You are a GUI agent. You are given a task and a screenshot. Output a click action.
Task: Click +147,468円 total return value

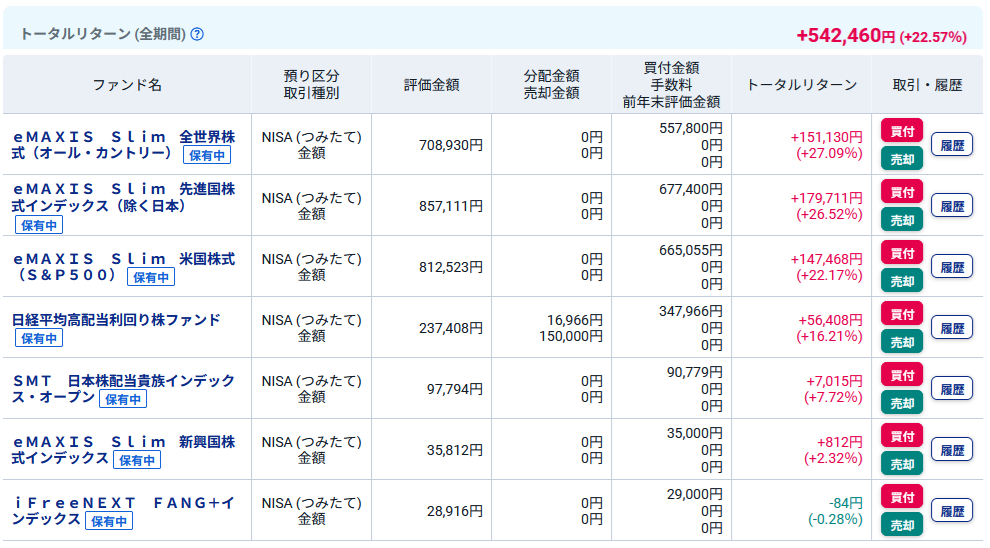tap(826, 259)
